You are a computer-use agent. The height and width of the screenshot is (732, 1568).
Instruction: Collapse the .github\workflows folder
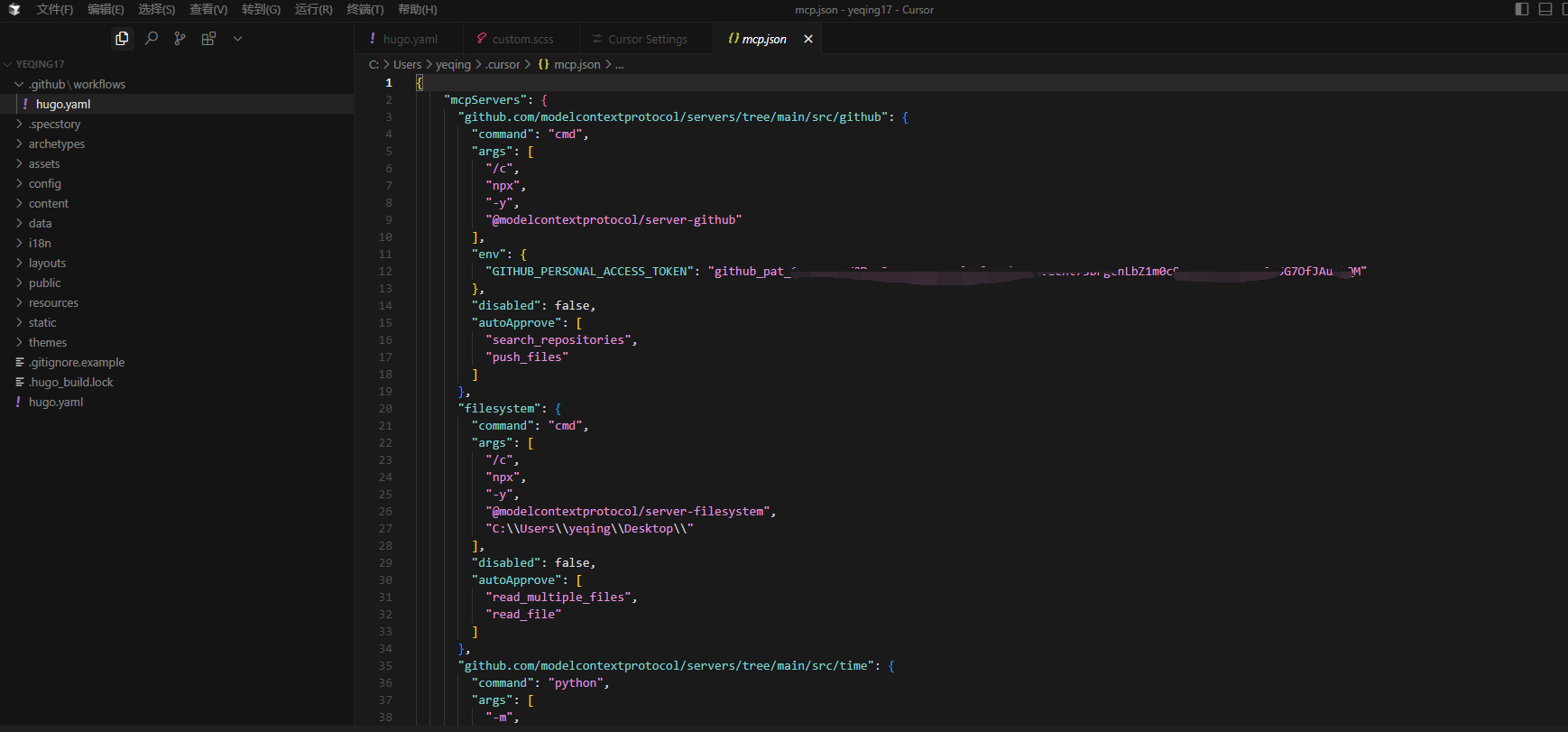click(177, 84)
